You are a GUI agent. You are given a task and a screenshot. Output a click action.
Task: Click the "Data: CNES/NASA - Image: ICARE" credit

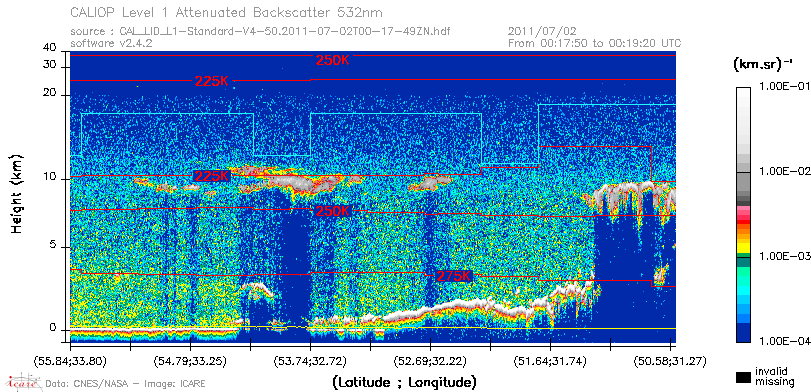125,384
